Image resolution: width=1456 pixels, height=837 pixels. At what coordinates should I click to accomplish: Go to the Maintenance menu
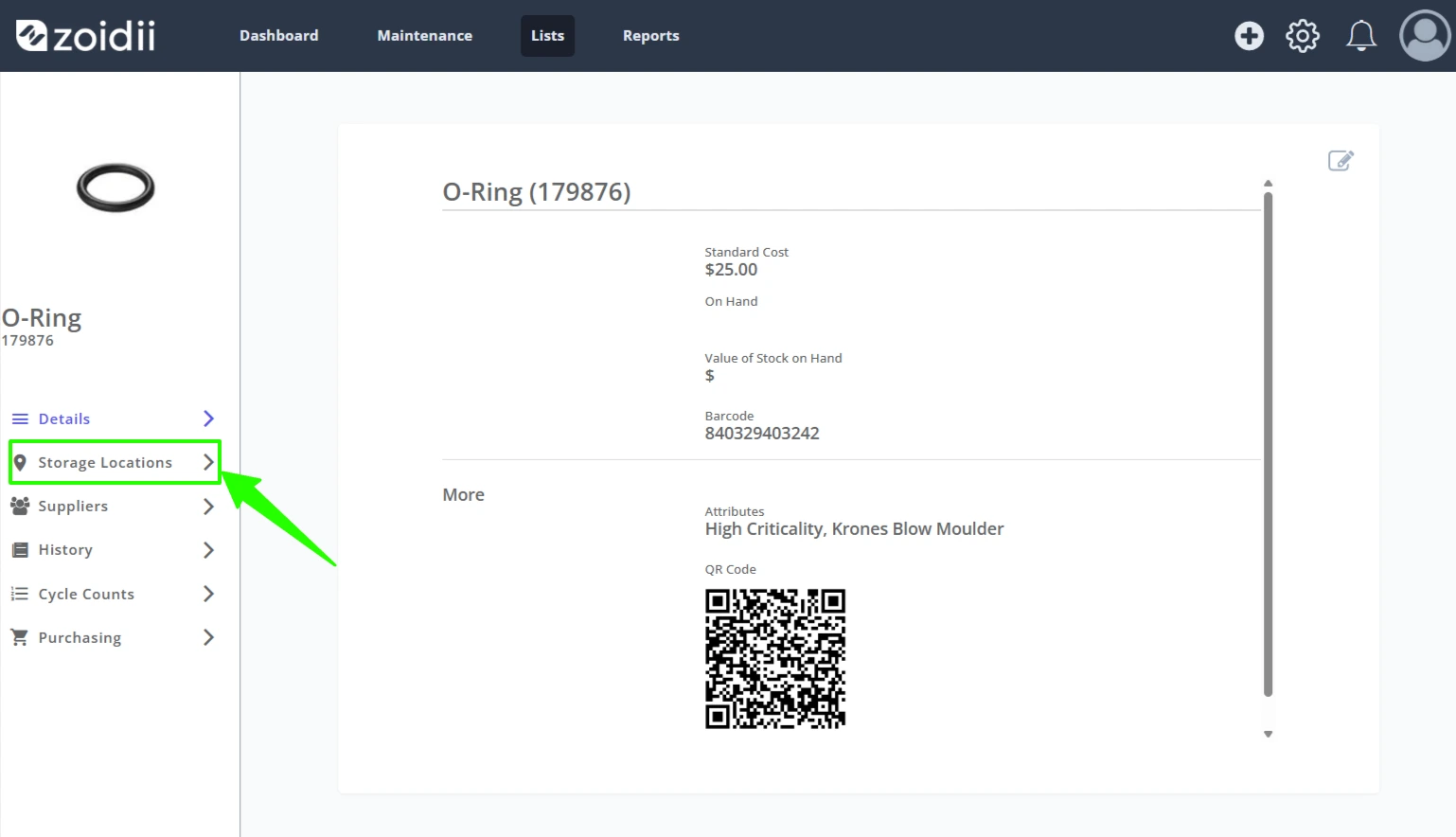[x=424, y=36]
